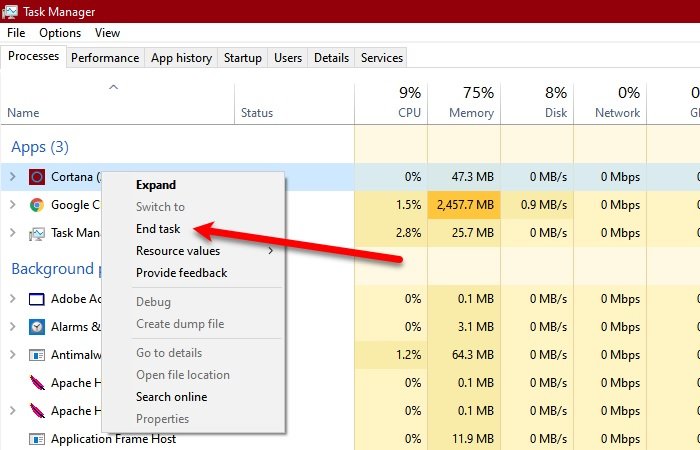
Task: Open the File menu
Action: (16, 33)
